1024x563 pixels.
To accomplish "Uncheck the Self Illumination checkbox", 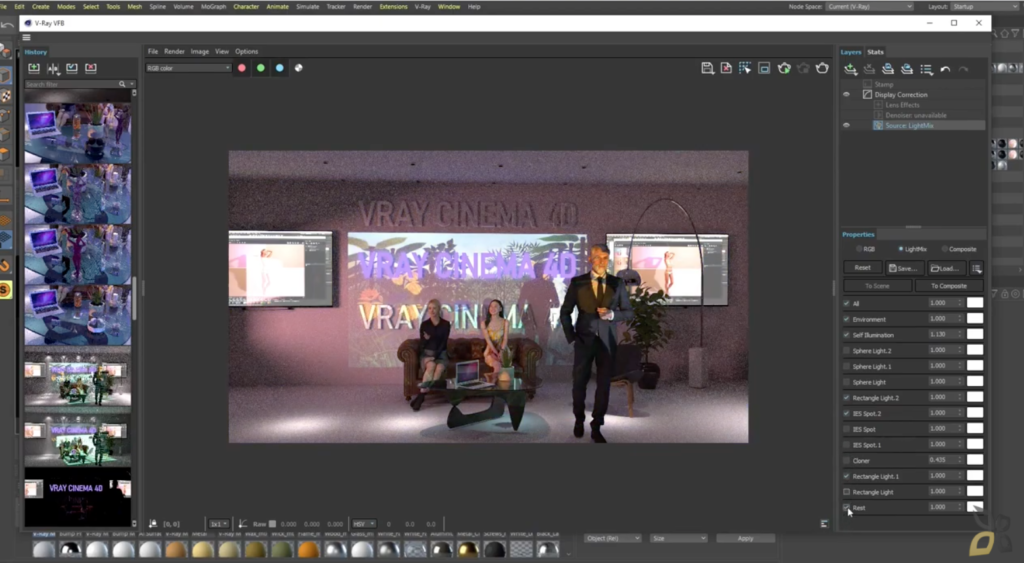I will (x=847, y=335).
